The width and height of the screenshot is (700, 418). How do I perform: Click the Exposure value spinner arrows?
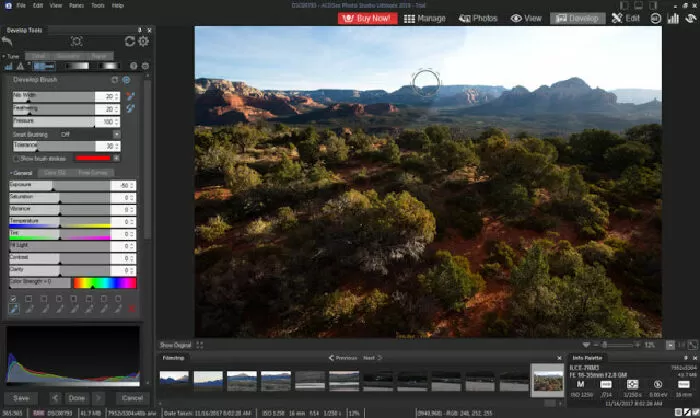click(x=132, y=185)
